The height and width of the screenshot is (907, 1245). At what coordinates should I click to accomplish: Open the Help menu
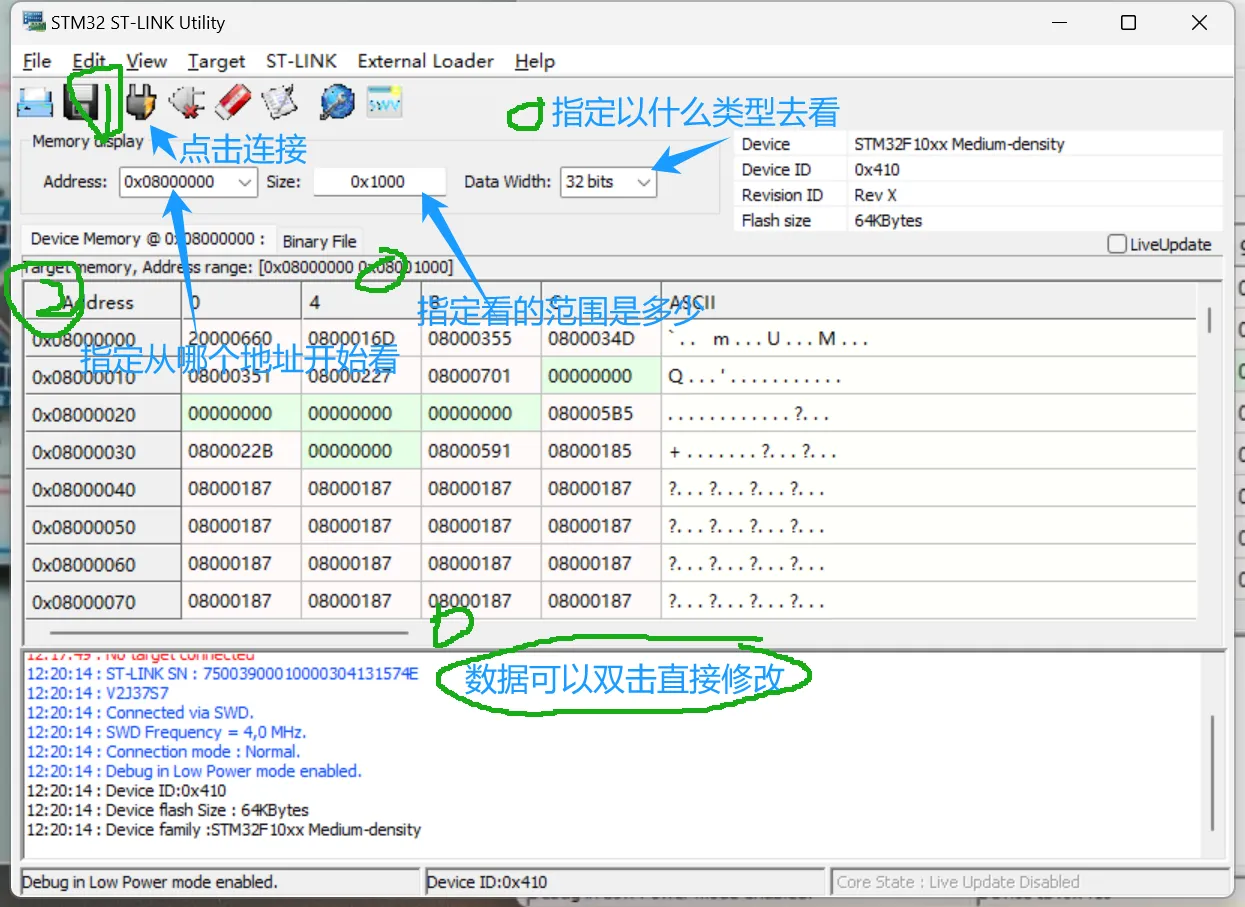pos(535,61)
